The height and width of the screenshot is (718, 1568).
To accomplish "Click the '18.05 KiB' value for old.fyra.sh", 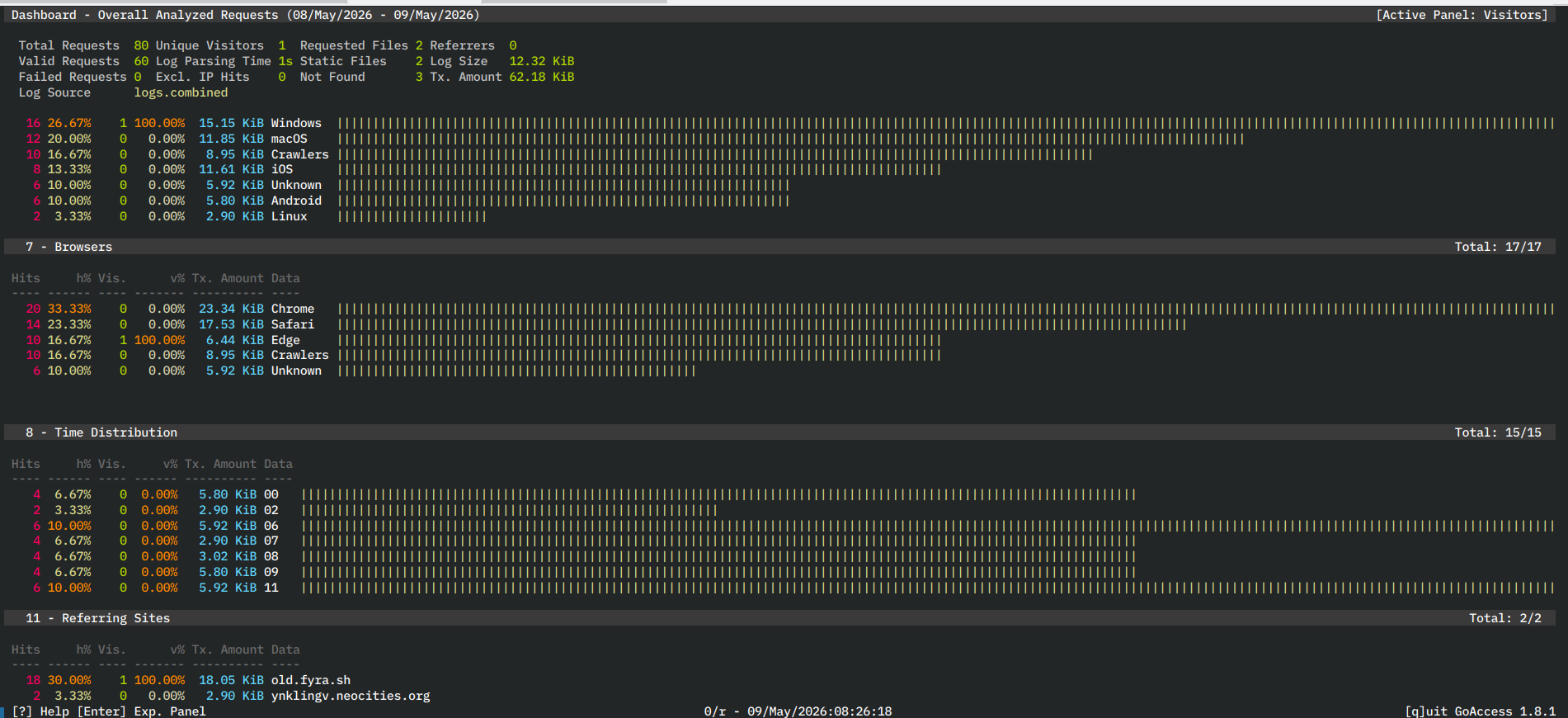I will [232, 680].
